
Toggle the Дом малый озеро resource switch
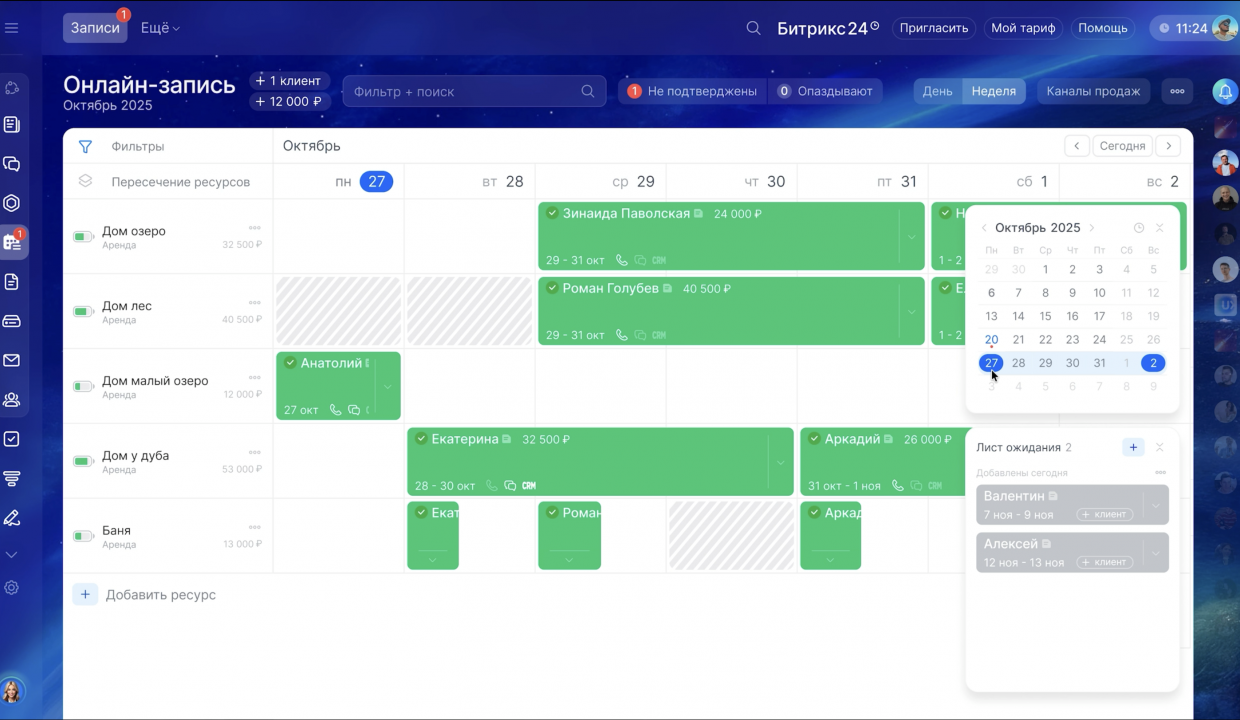(x=83, y=387)
